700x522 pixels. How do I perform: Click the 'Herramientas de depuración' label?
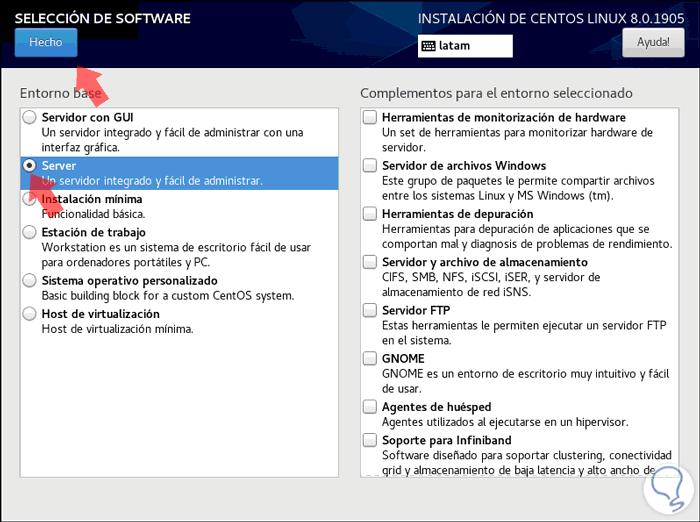click(458, 214)
